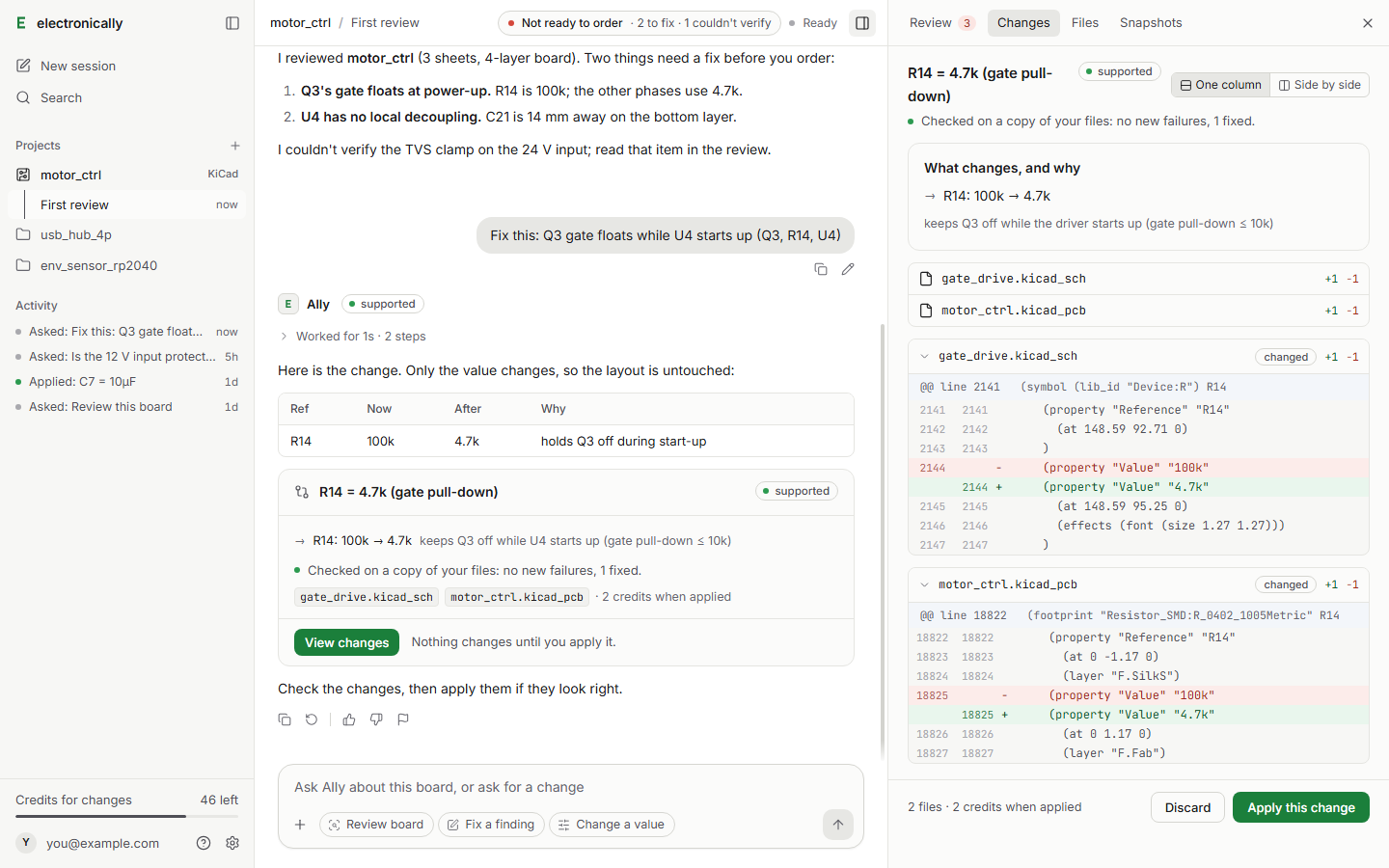Collapse the left sidebar panel icon
1389x868 pixels.
pos(232,23)
